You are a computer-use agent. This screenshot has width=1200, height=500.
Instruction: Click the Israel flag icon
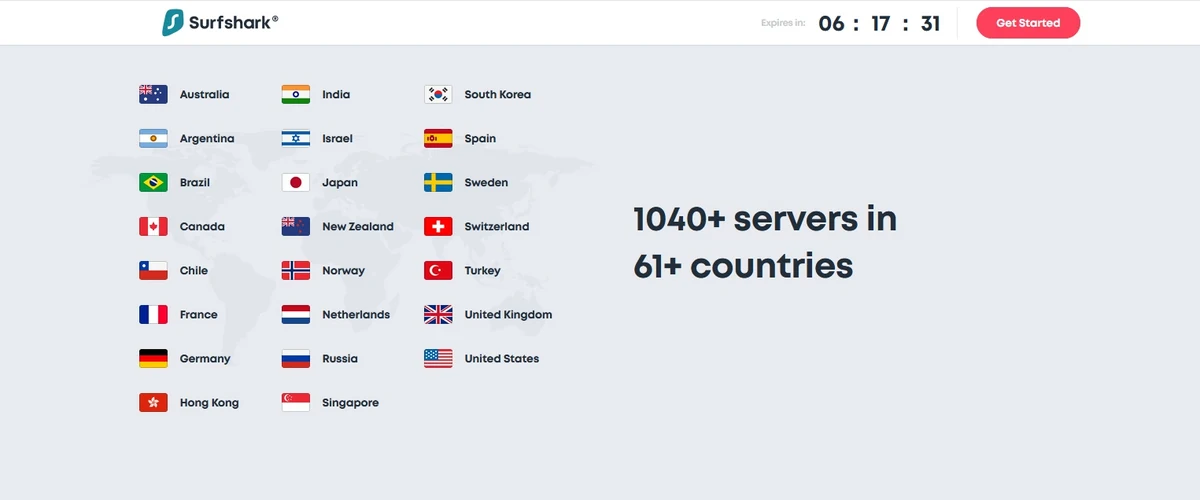(296, 139)
